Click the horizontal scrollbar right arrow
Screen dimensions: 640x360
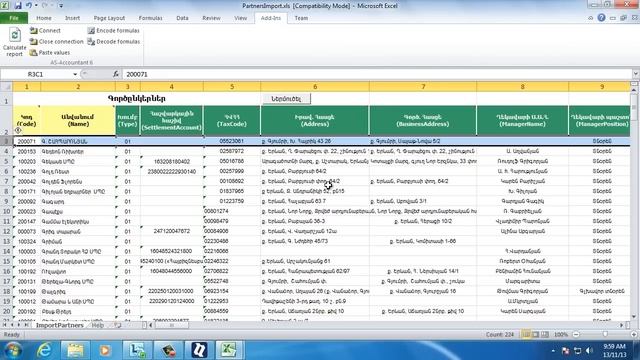pos(622,325)
